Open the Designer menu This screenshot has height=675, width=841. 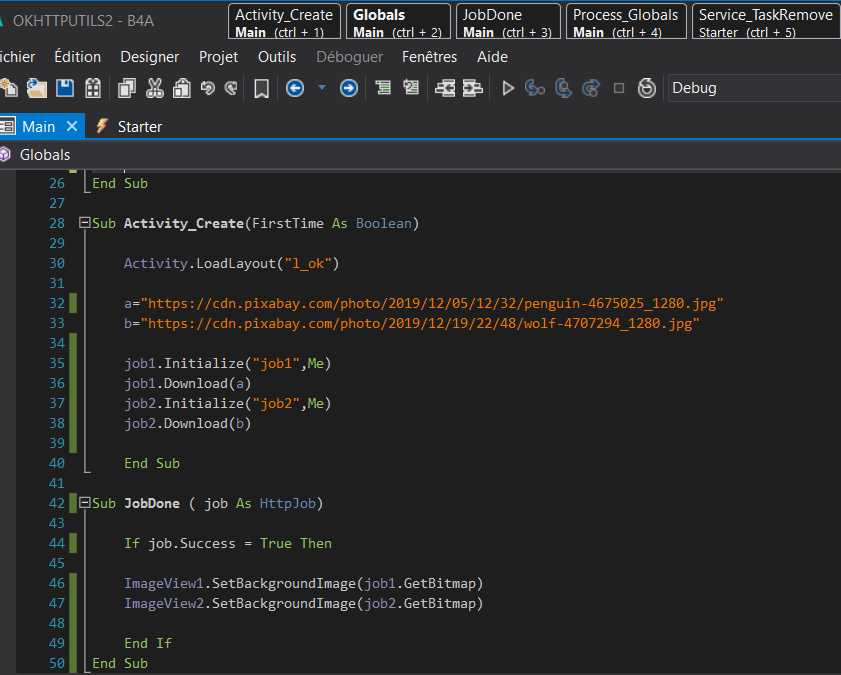coord(150,57)
